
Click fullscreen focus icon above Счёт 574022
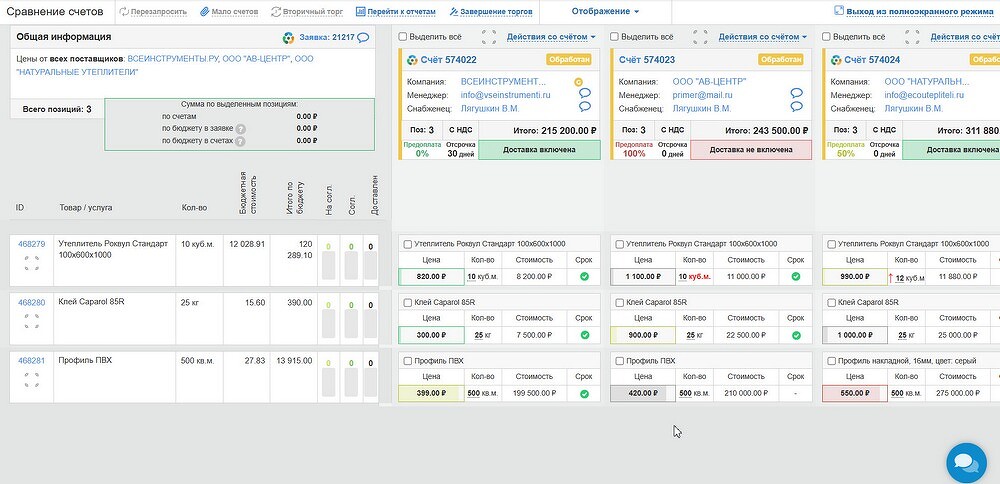(488, 37)
